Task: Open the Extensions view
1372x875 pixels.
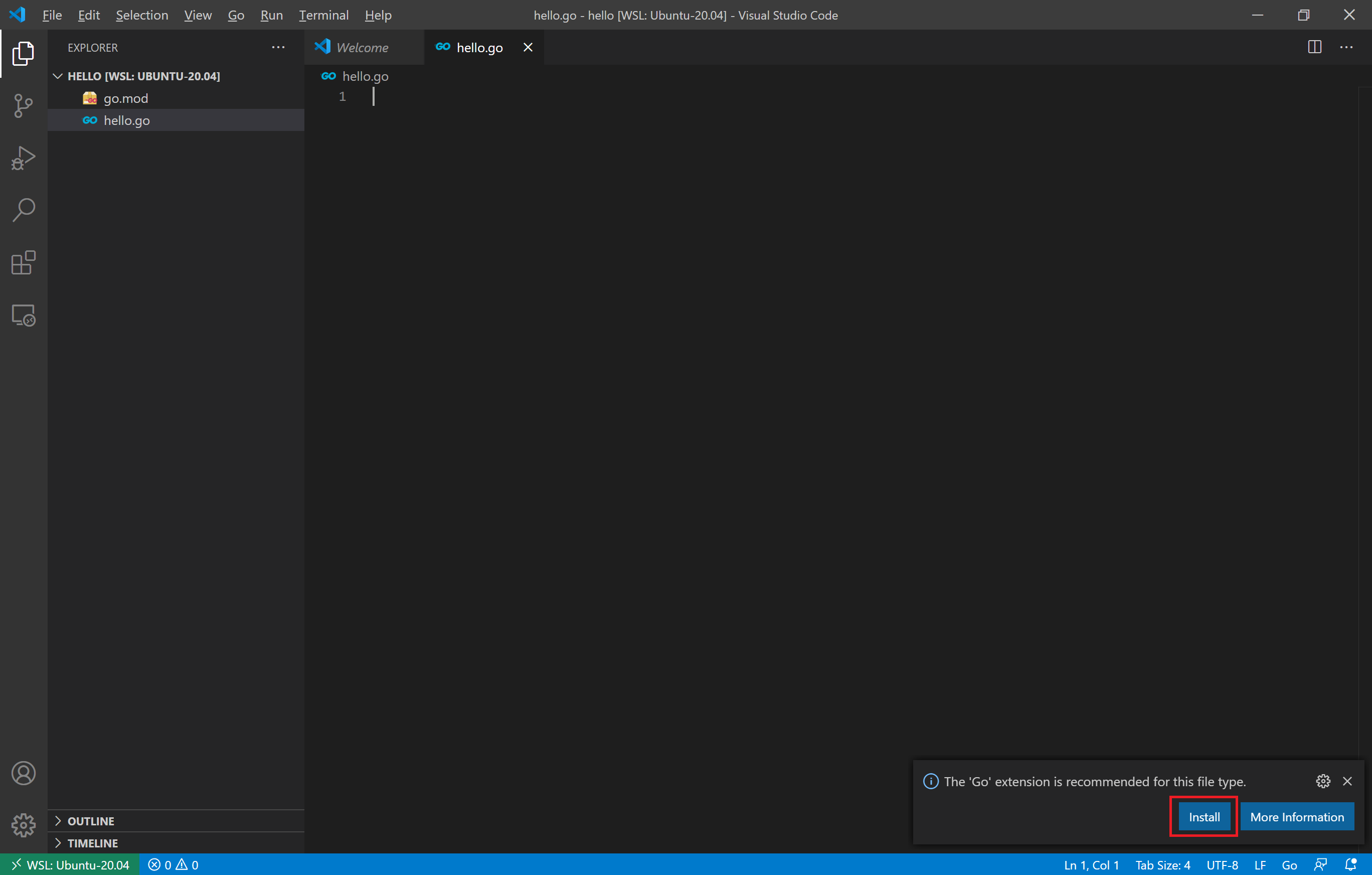Action: tap(23, 263)
